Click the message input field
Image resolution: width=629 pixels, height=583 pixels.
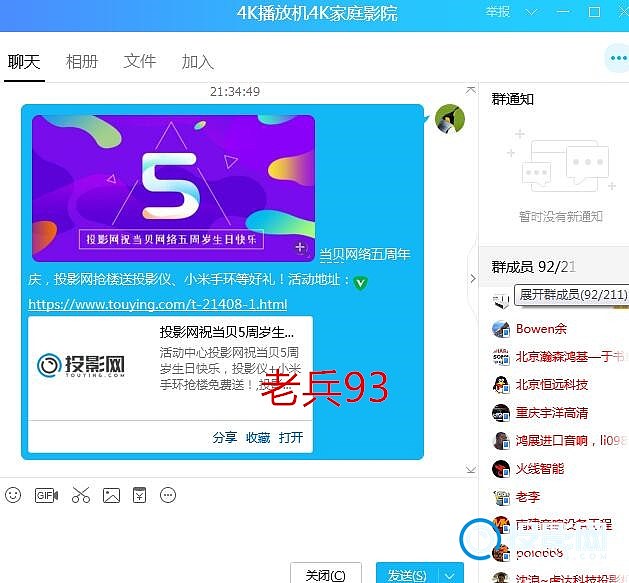(x=237, y=532)
